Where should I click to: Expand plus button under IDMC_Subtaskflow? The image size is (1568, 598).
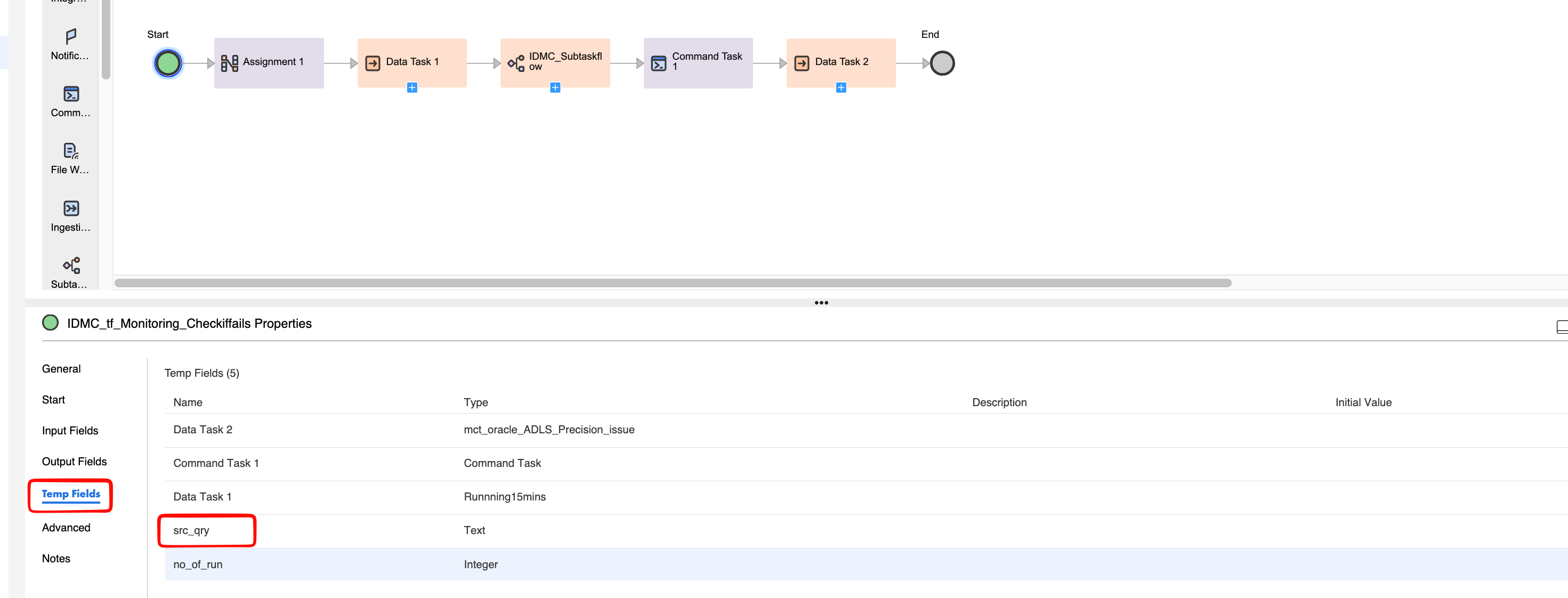click(555, 88)
